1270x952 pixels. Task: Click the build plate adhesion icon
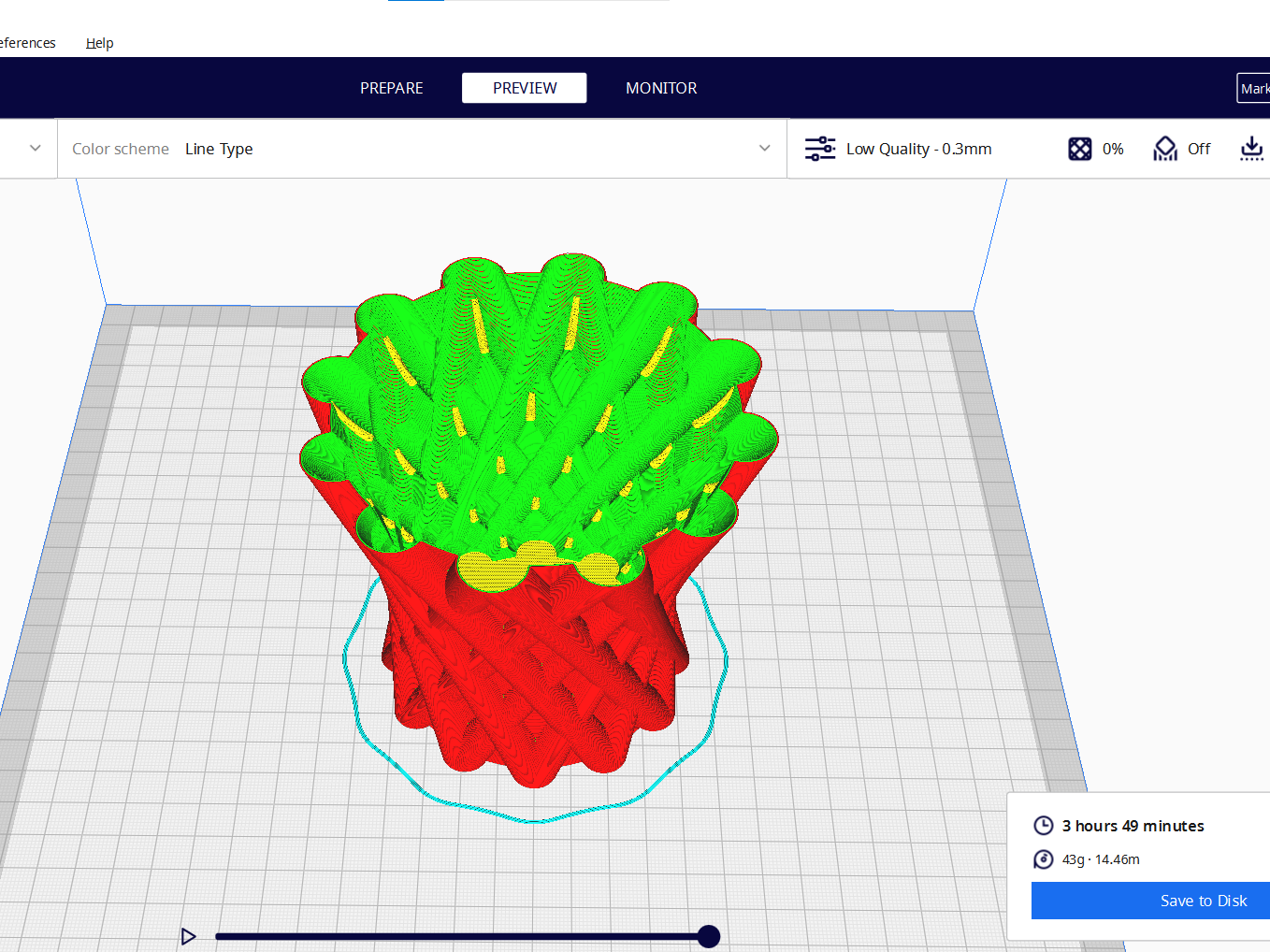pos(1250,149)
